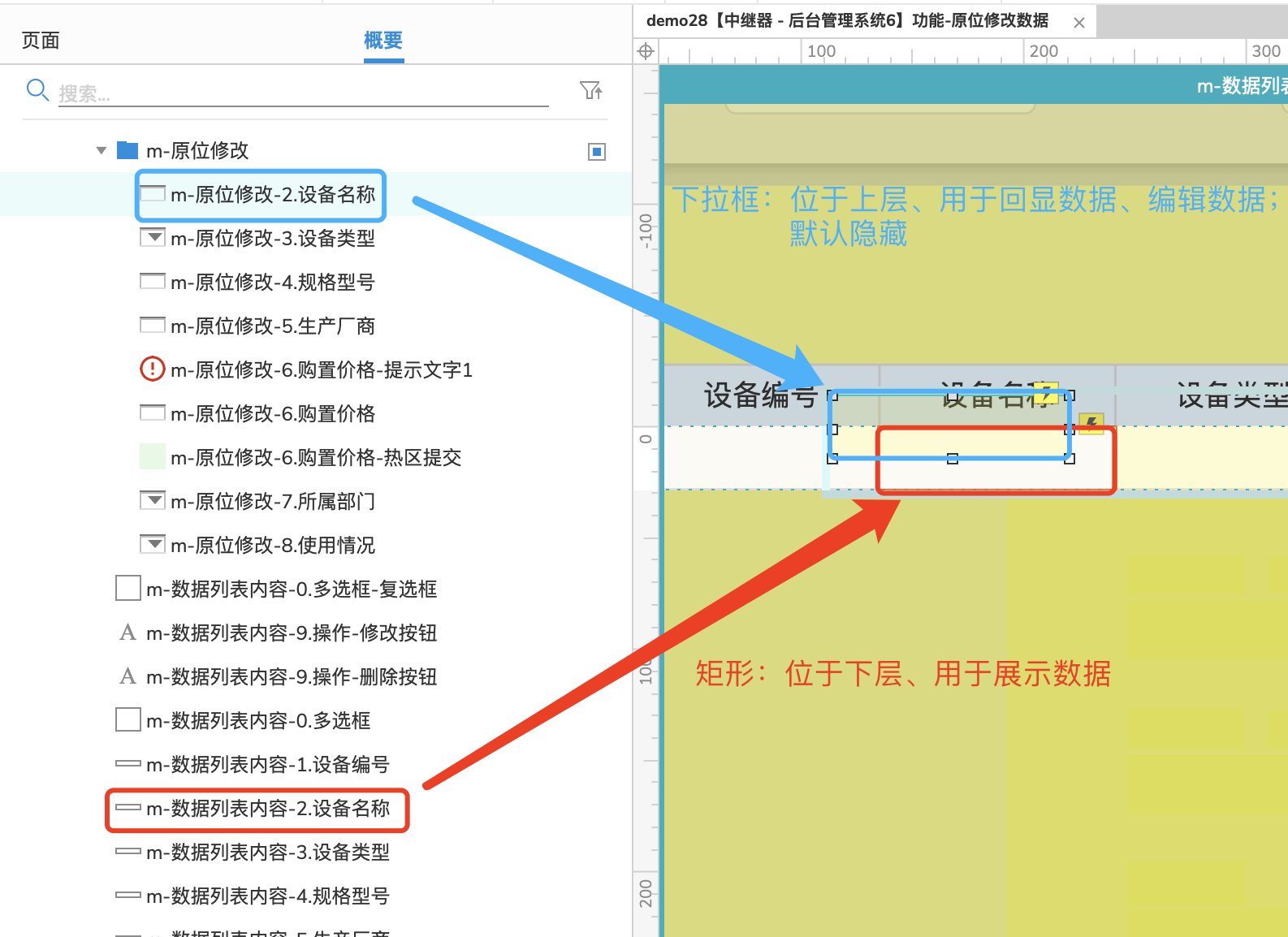
Task: Close the demo28 tab
Action: click(1079, 23)
